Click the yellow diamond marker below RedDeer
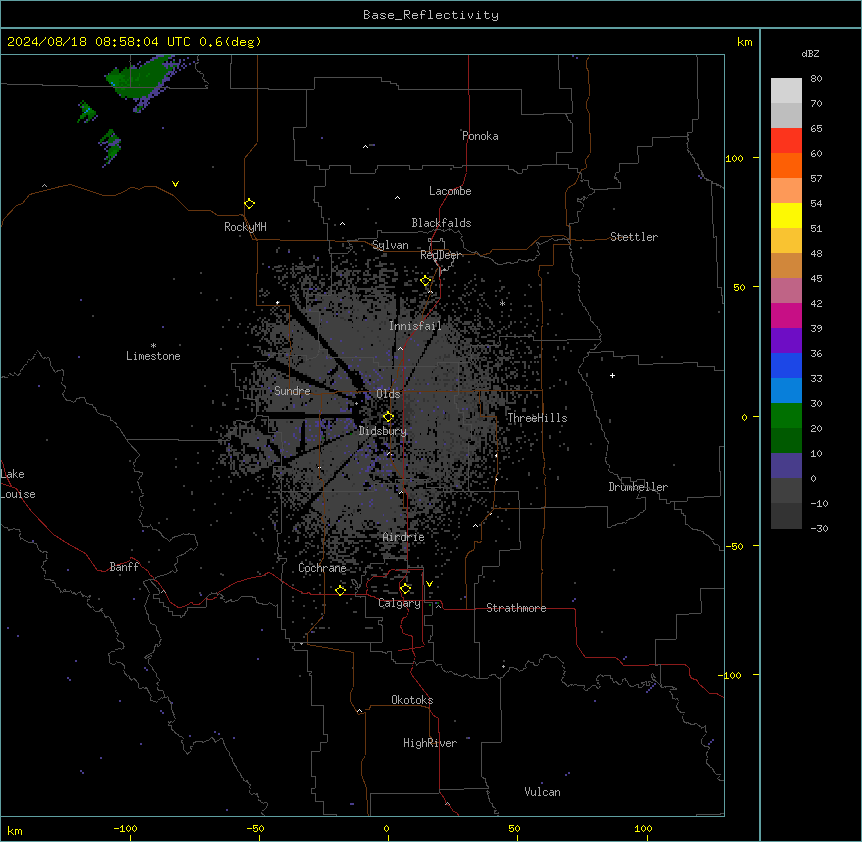Image resolution: width=862 pixels, height=842 pixels. (426, 281)
